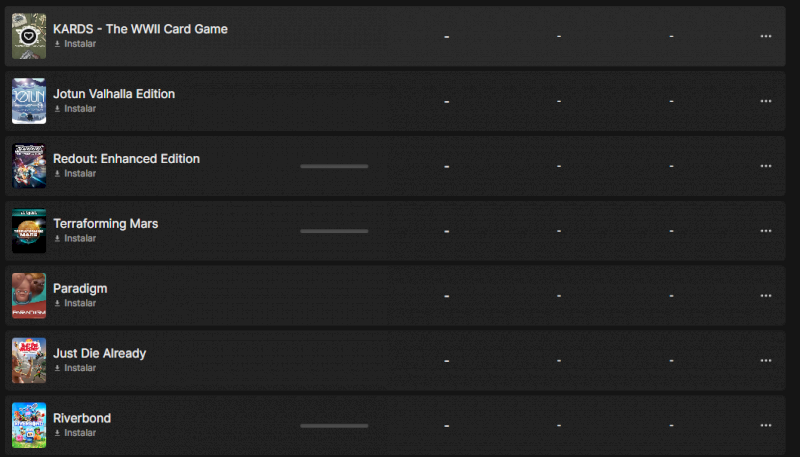Select the Riverbond game cover icon
800x457 pixels.
(29, 425)
